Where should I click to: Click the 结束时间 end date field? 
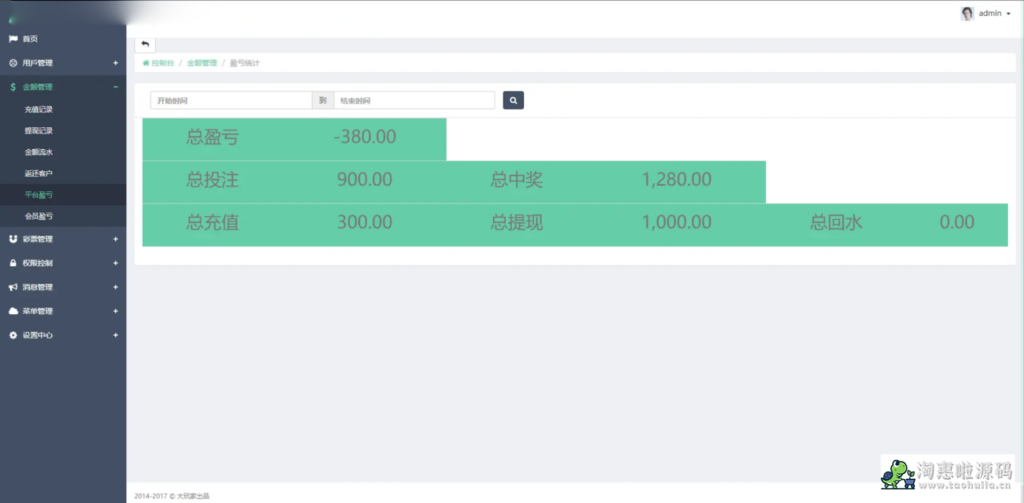click(414, 101)
